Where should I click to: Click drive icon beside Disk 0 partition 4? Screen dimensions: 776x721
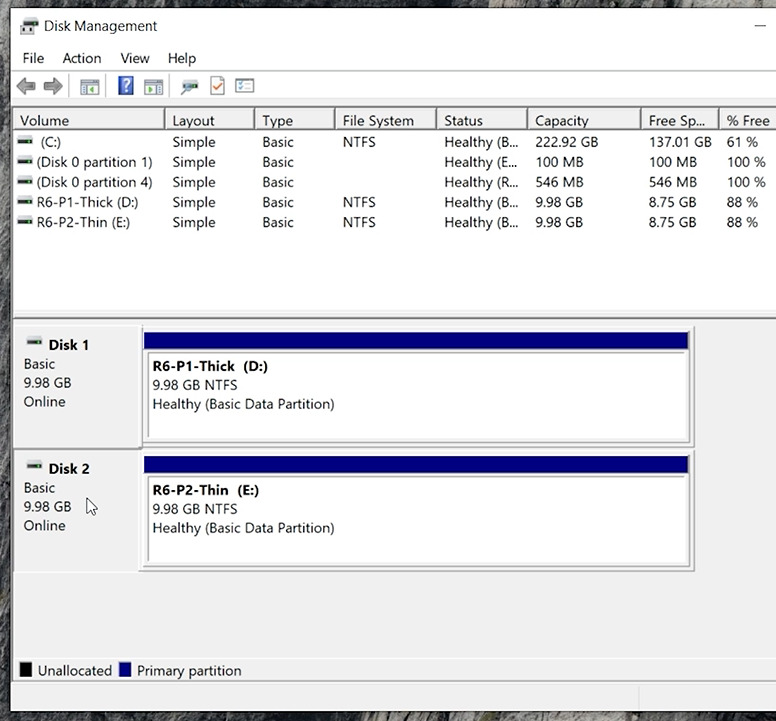[x=25, y=181]
